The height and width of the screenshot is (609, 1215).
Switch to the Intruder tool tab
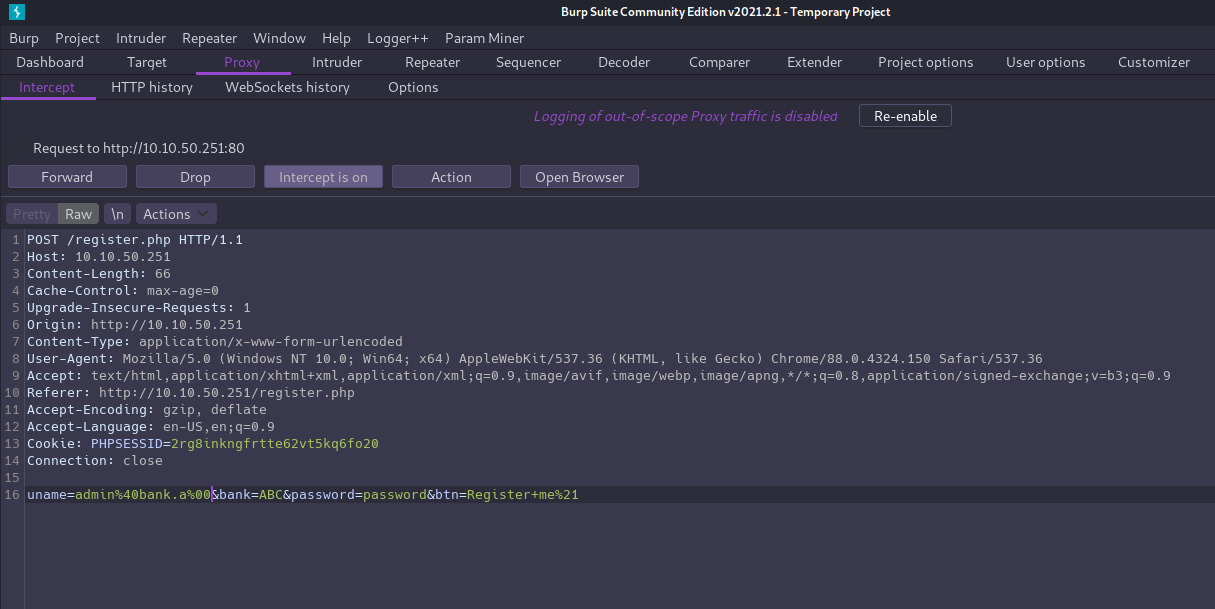(x=337, y=62)
